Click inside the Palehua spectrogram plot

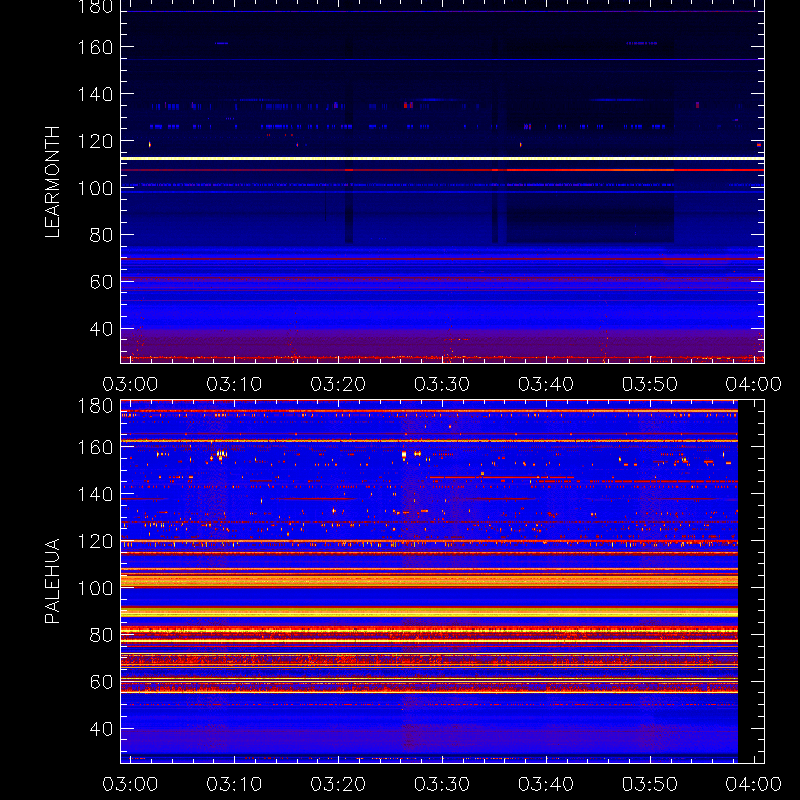coord(442,582)
